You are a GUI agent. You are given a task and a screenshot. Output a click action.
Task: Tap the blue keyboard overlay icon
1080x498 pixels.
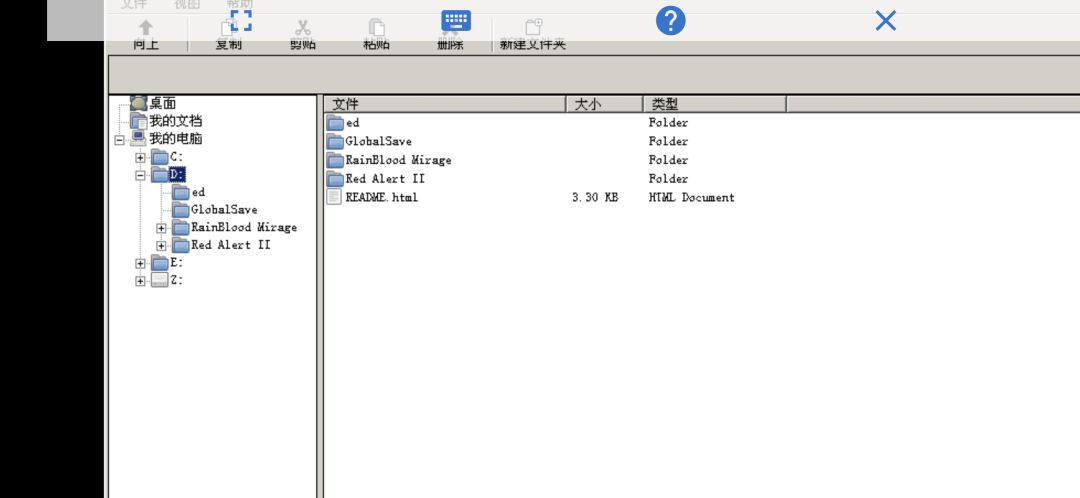(456, 21)
